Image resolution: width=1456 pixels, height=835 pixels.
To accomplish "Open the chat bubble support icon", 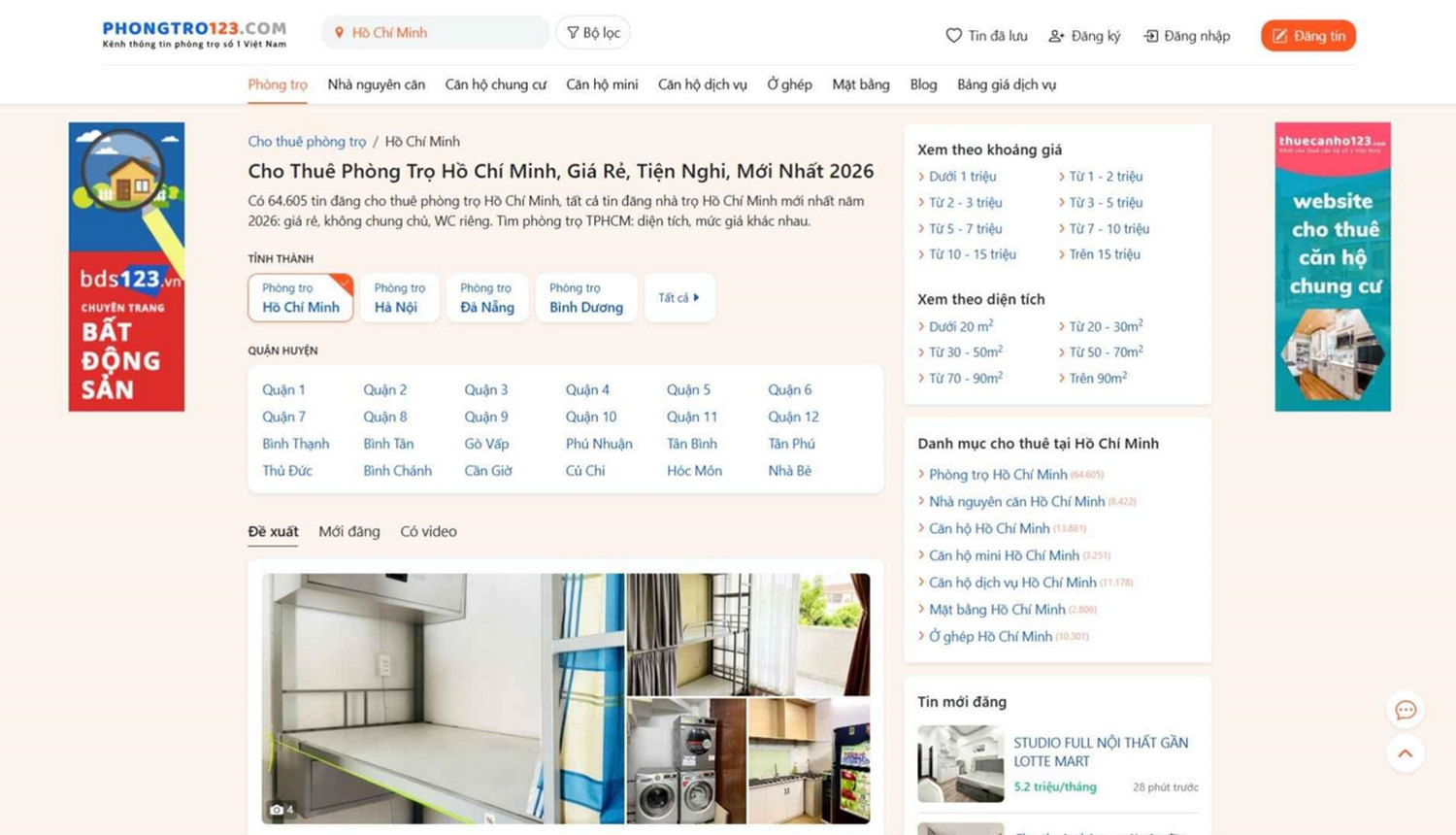I will [x=1405, y=710].
